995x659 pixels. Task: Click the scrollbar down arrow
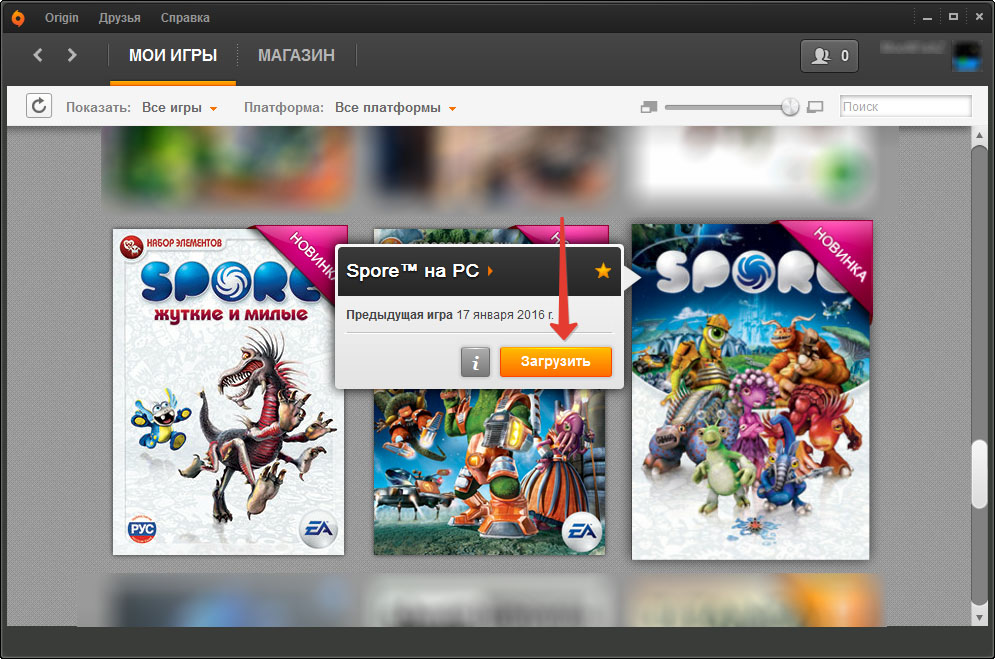[x=980, y=617]
